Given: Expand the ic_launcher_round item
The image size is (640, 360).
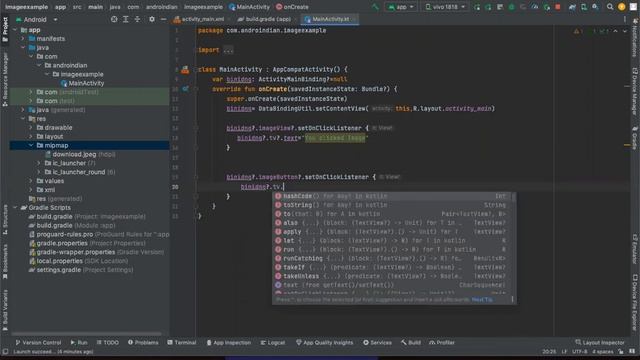Looking at the screenshot, I should 39,172.
